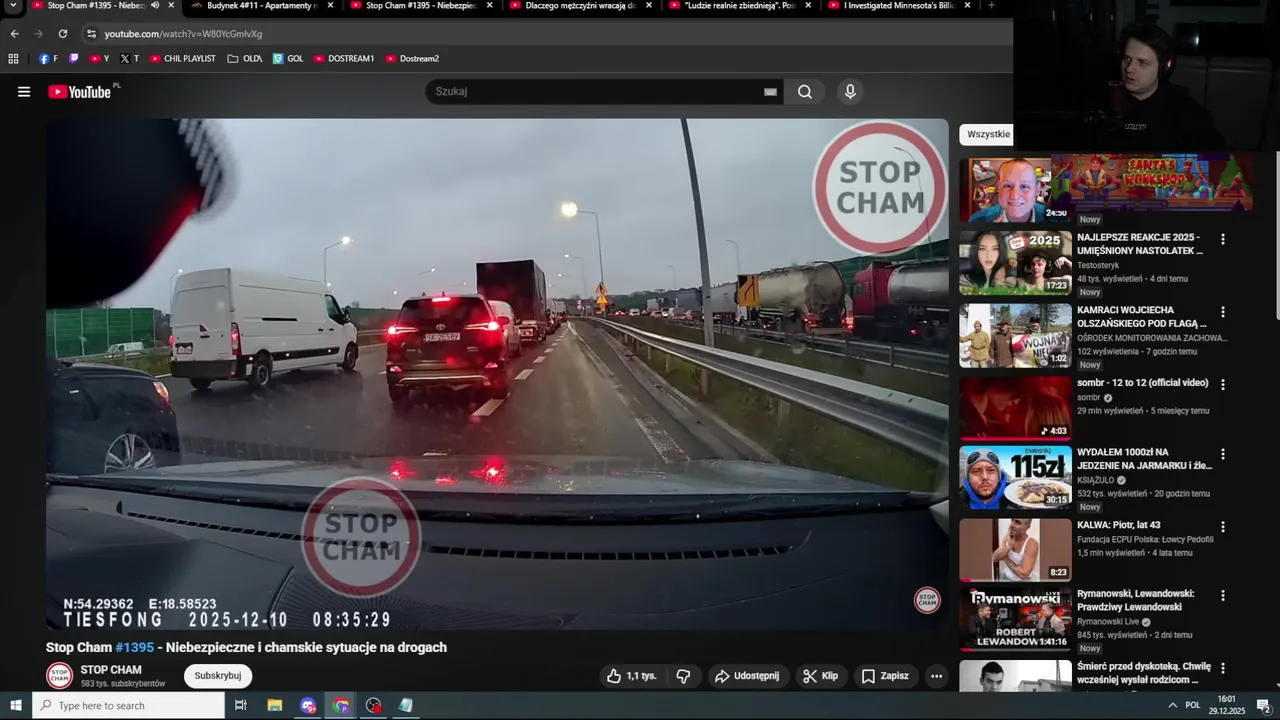The height and width of the screenshot is (720, 1280).
Task: Activate voice search microphone
Action: click(850, 92)
